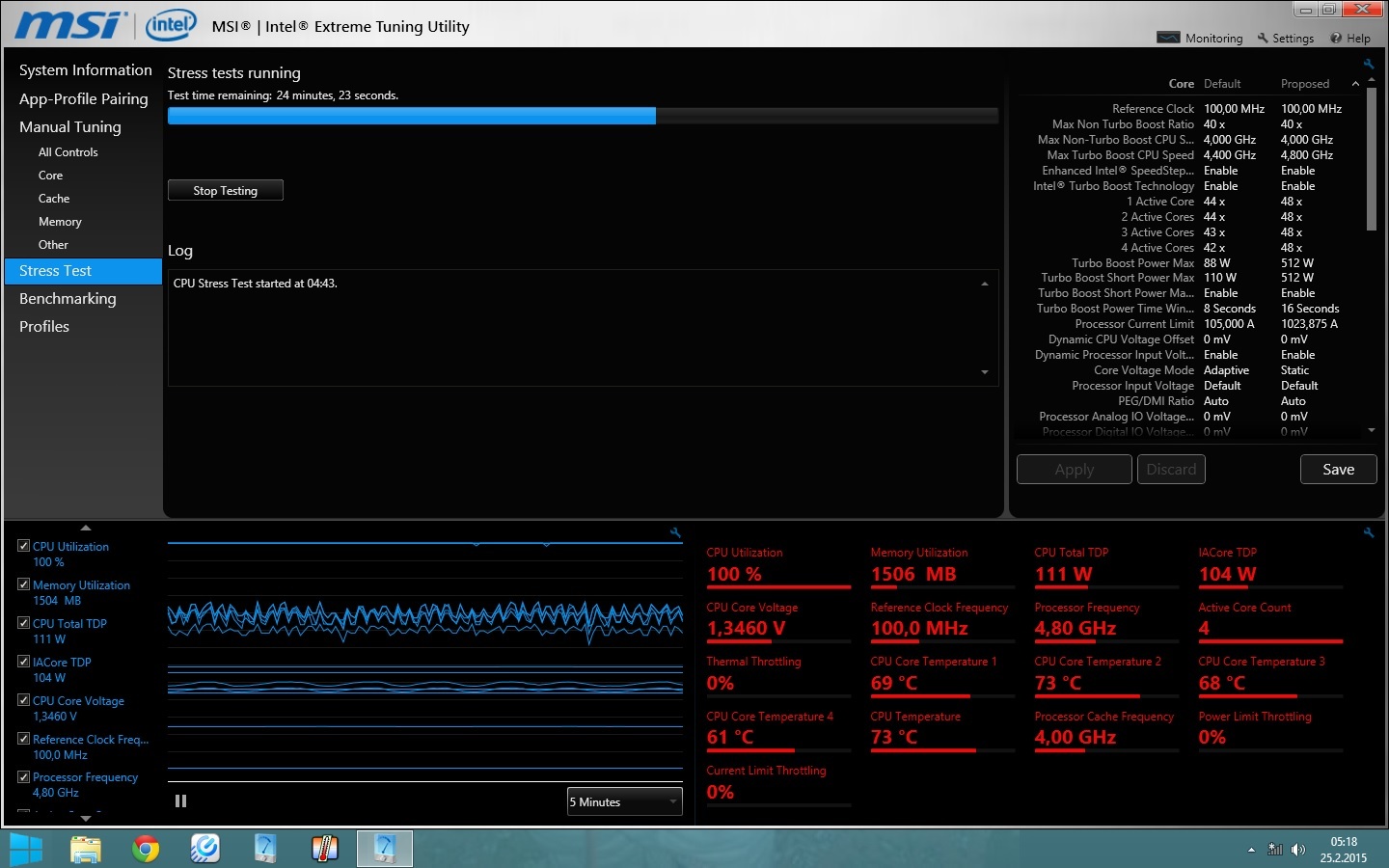Click the Active Core Count tile

click(1270, 621)
